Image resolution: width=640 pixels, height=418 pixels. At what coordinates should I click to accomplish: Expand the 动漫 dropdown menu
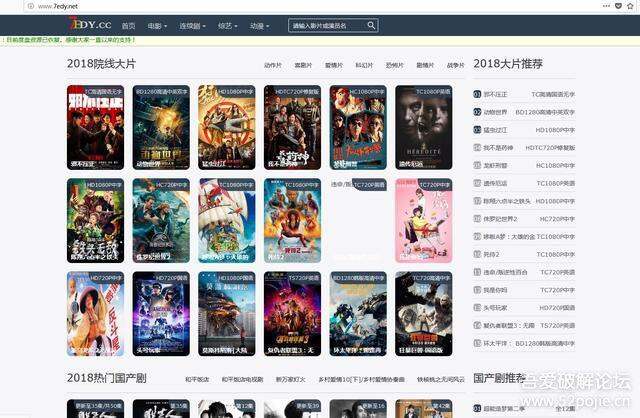click(x=259, y=26)
